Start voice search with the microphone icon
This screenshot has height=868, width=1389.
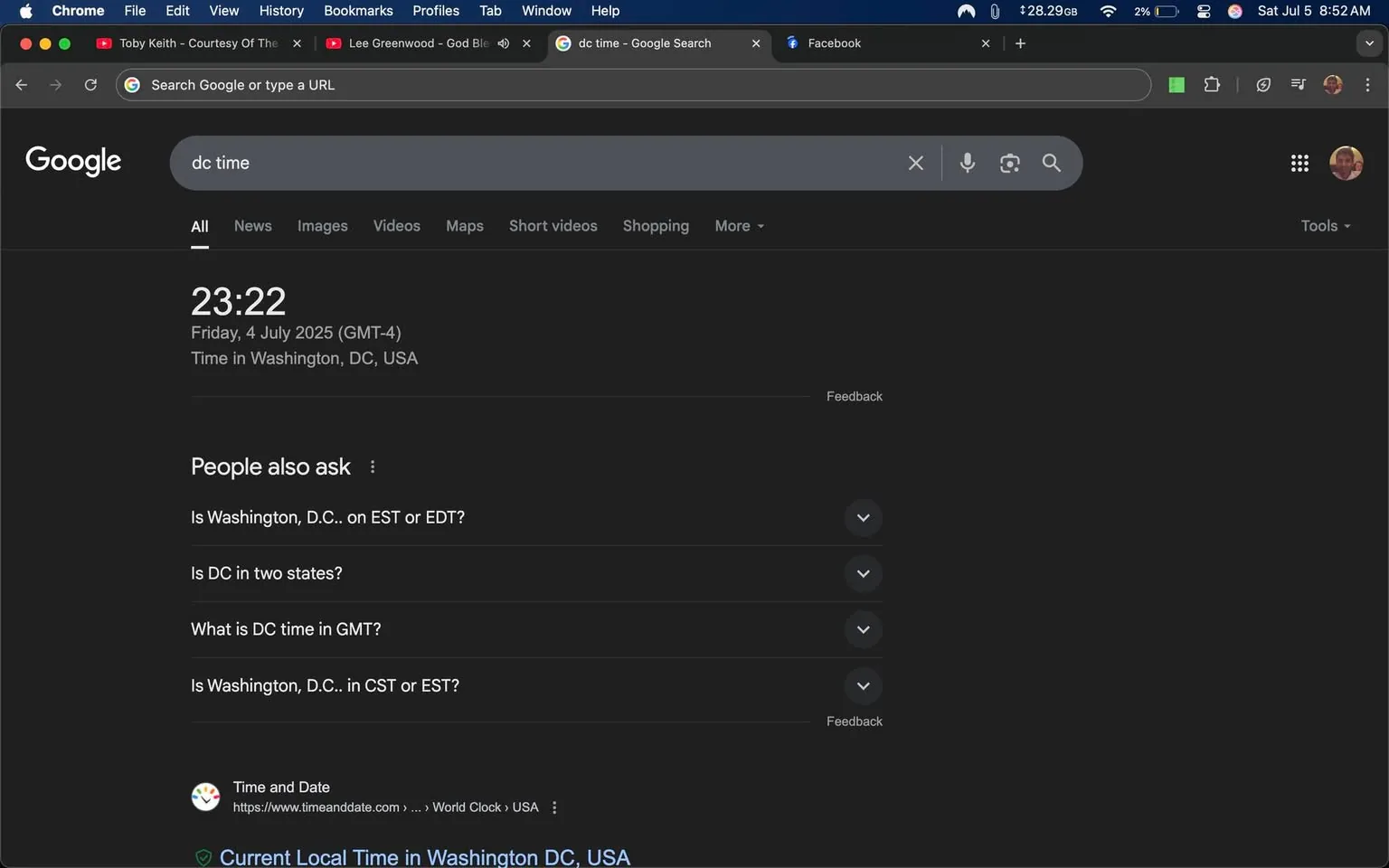pos(967,163)
